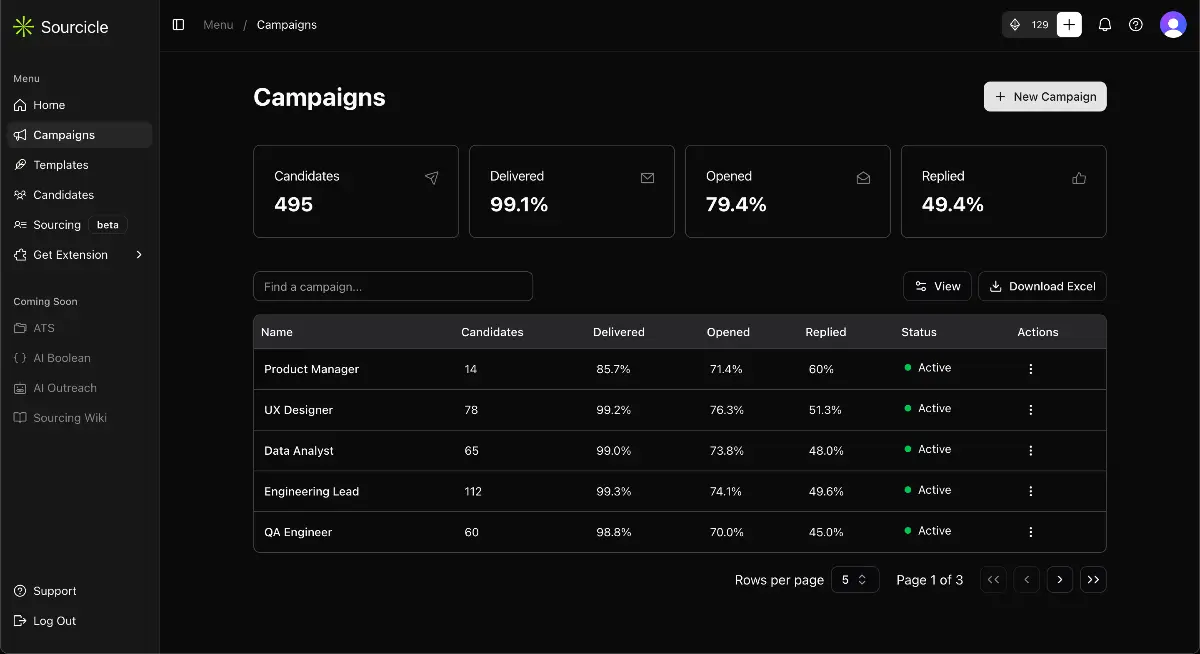Image resolution: width=1200 pixels, height=654 pixels.
Task: Select Sourcing beta menu item
Action: tap(57, 225)
